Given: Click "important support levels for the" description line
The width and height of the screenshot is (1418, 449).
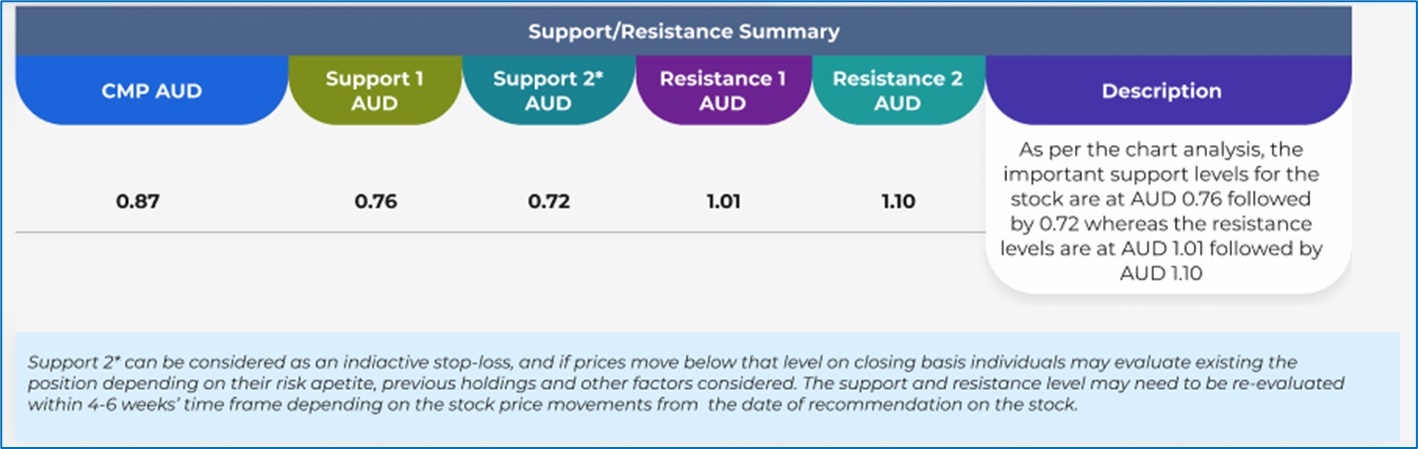Looking at the screenshot, I should (1161, 174).
